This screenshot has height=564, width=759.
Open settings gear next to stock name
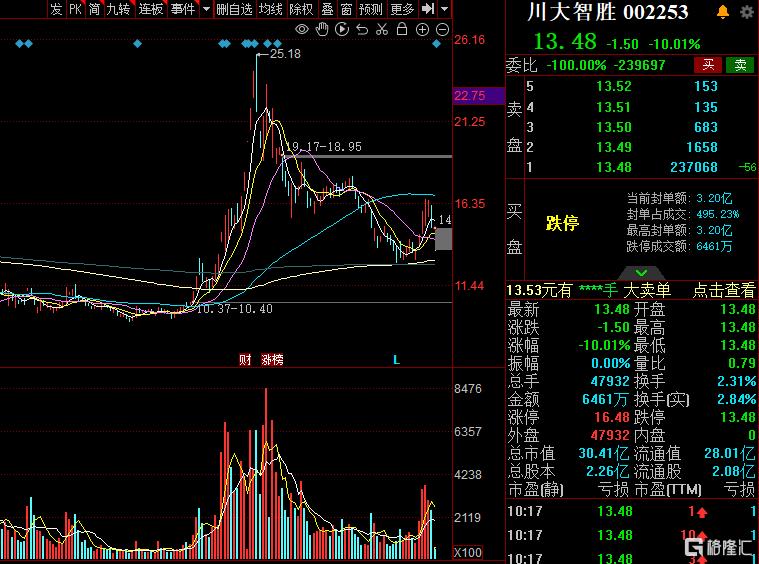point(747,12)
